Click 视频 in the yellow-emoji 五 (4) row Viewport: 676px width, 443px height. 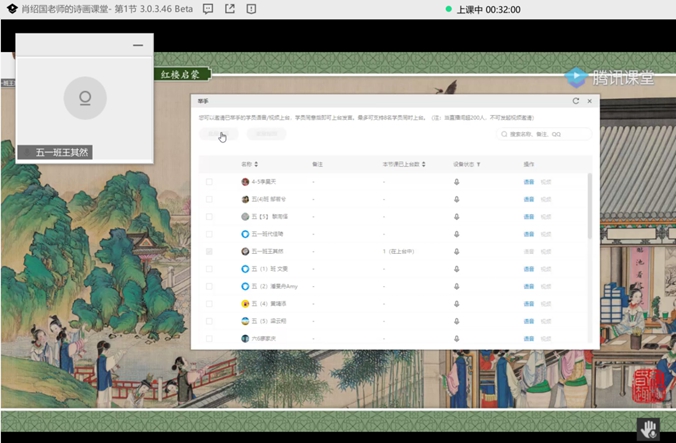click(x=546, y=304)
